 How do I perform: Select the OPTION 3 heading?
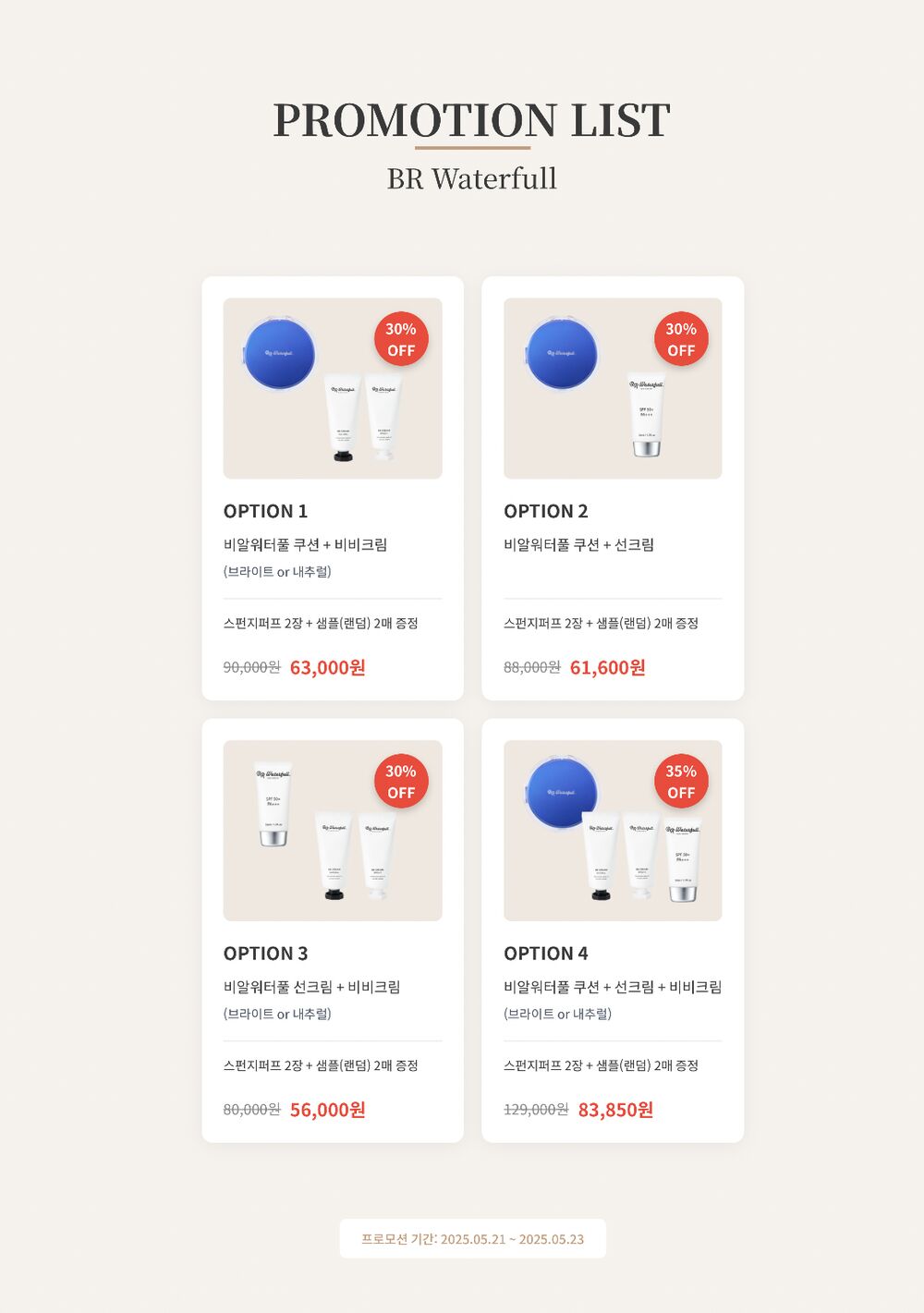tap(265, 954)
